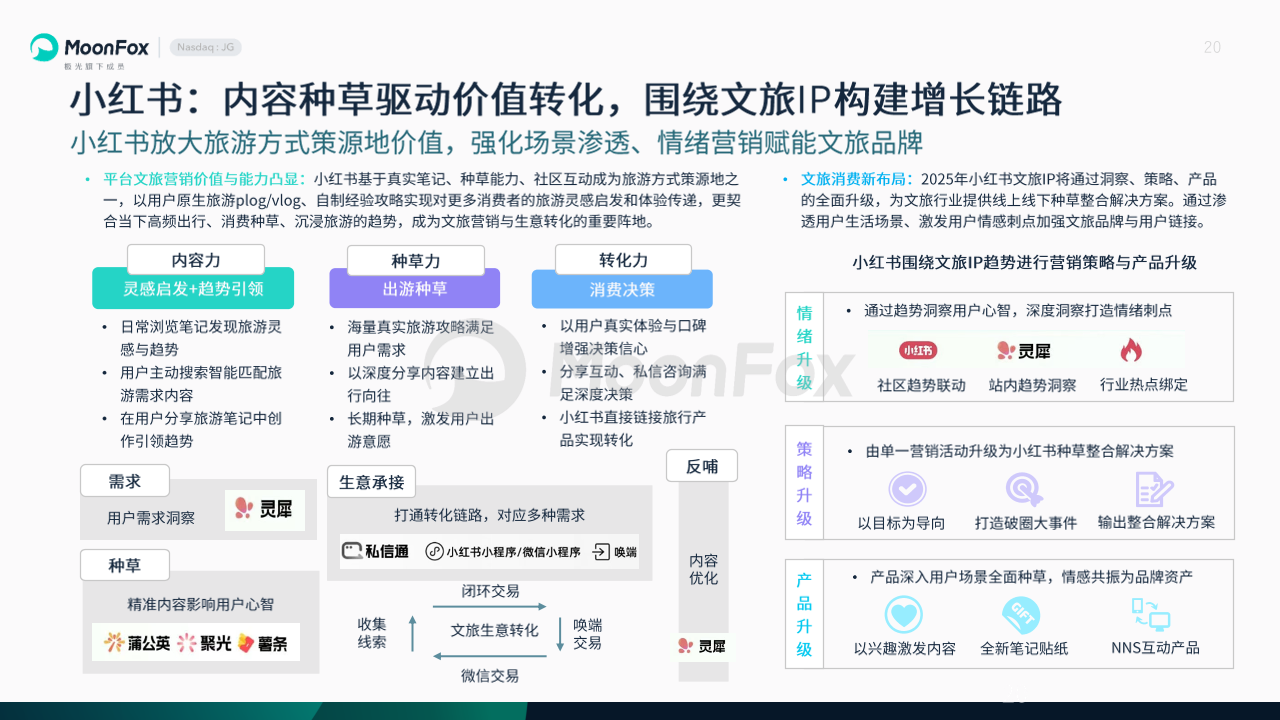Click the checkmark icon above 以目标为导向
1280x720 pixels.
(907, 489)
